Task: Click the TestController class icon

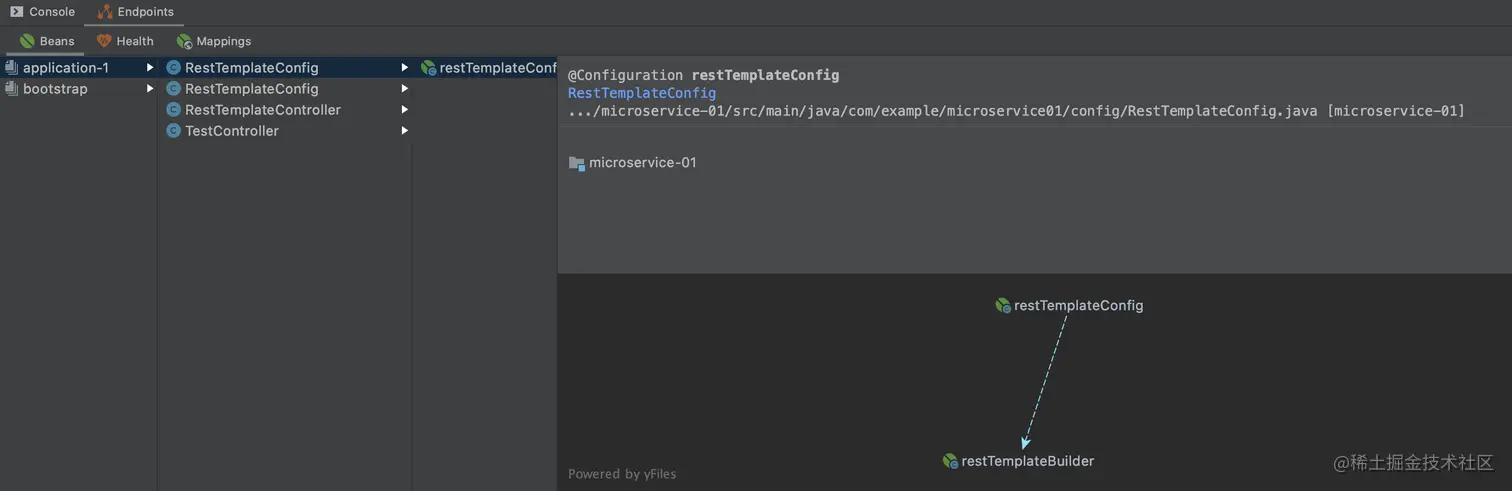Action: [174, 131]
